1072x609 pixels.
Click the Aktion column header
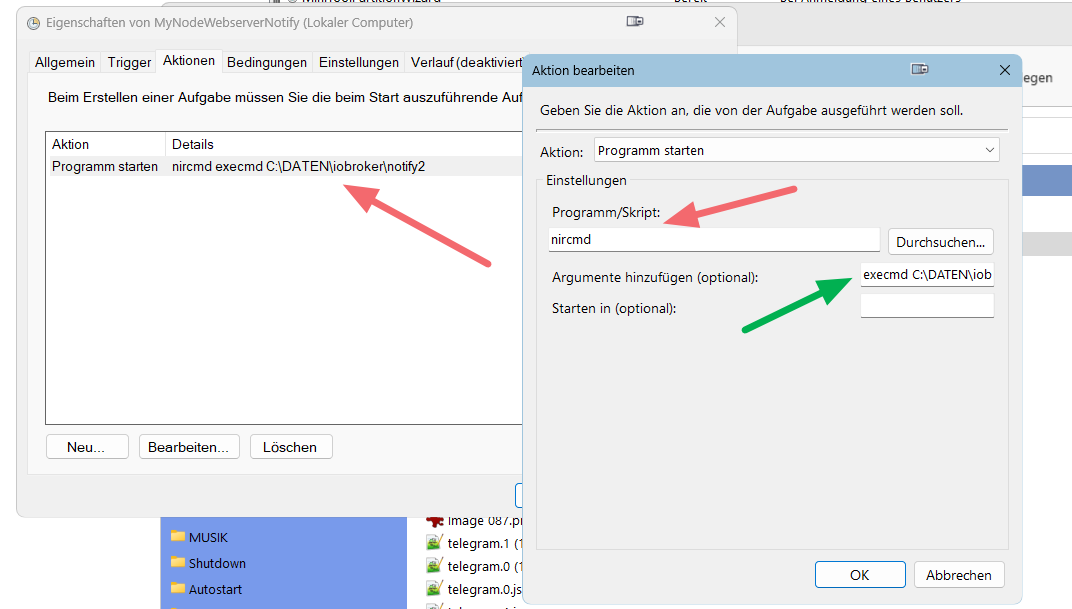[106, 144]
